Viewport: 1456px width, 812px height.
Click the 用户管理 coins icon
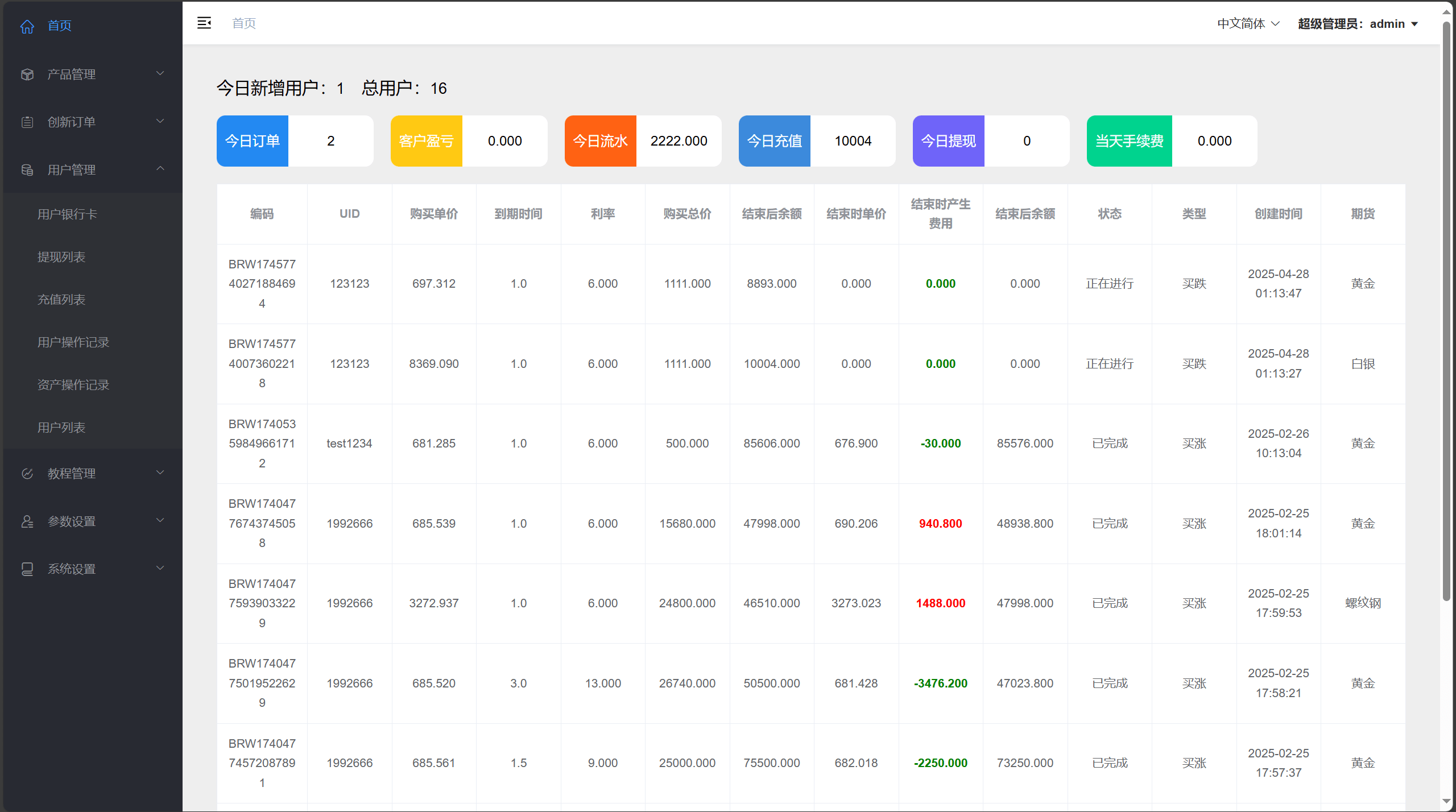[27, 170]
